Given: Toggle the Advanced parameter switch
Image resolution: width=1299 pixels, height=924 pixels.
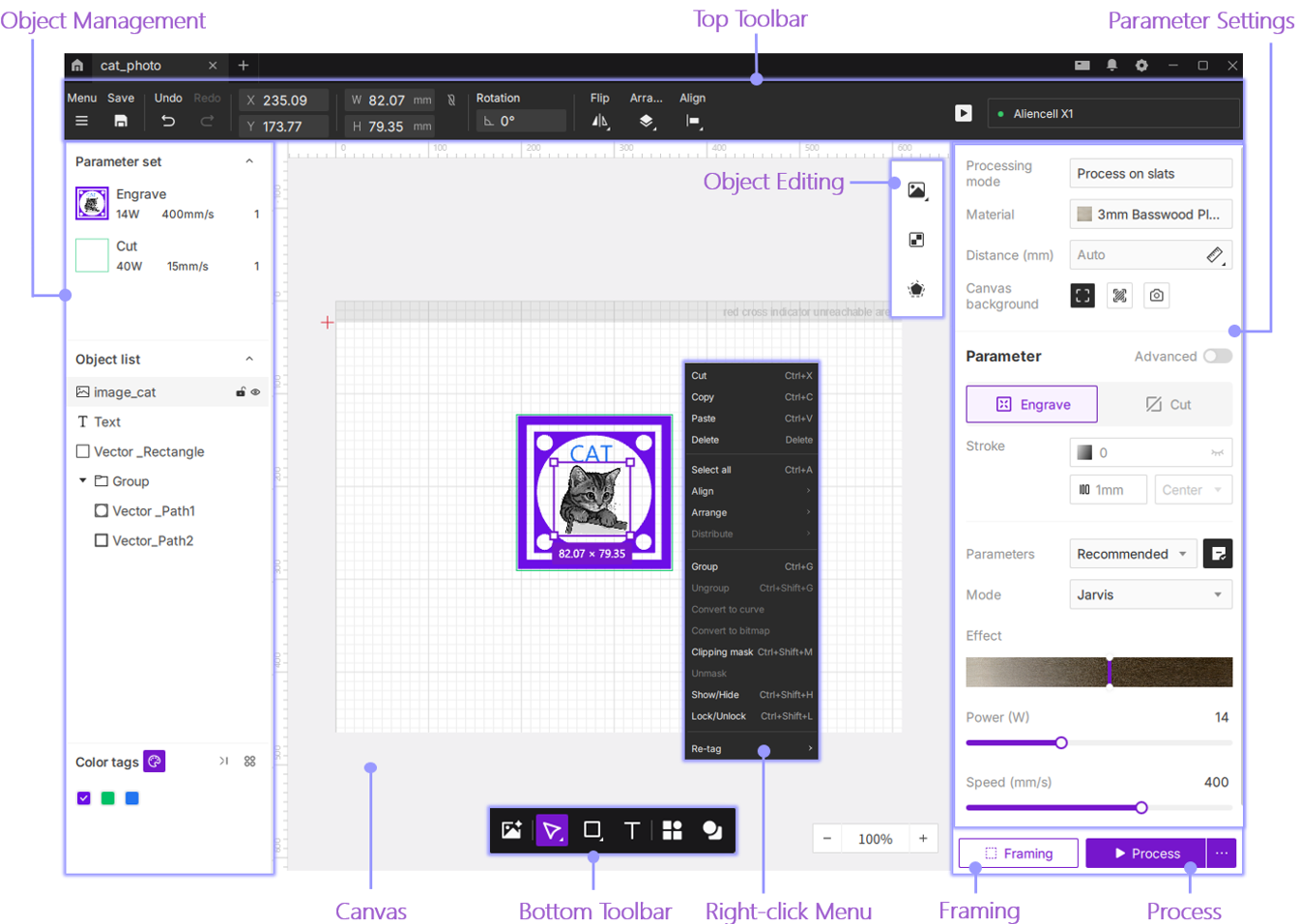Looking at the screenshot, I should (1217, 357).
